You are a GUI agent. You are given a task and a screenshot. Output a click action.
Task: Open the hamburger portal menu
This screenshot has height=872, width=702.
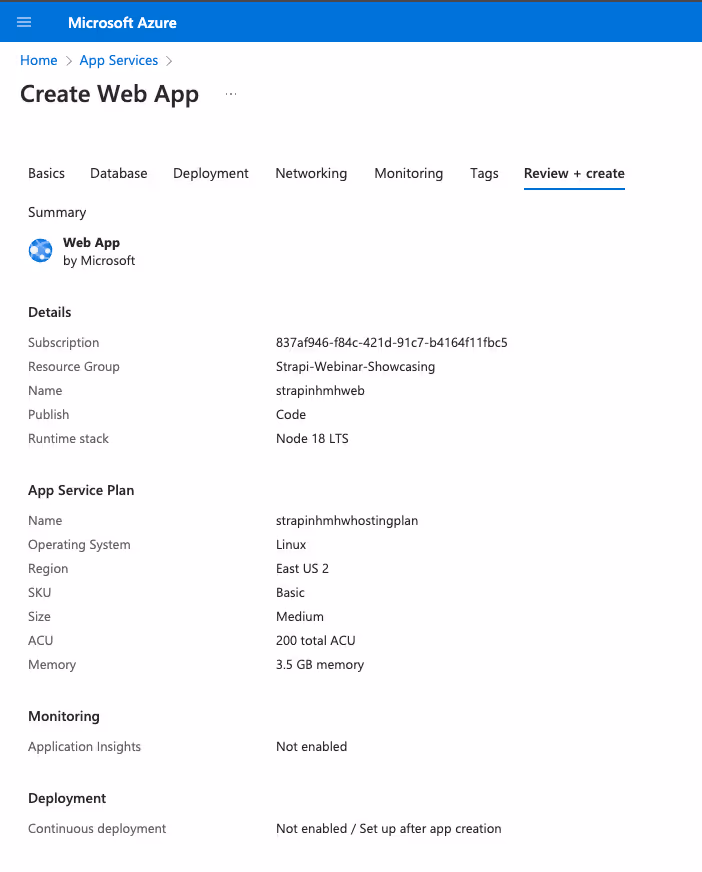click(24, 22)
